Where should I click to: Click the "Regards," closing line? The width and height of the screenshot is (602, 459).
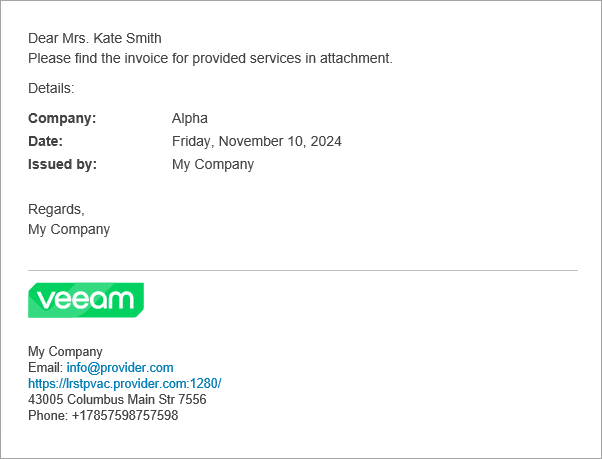tap(56, 209)
